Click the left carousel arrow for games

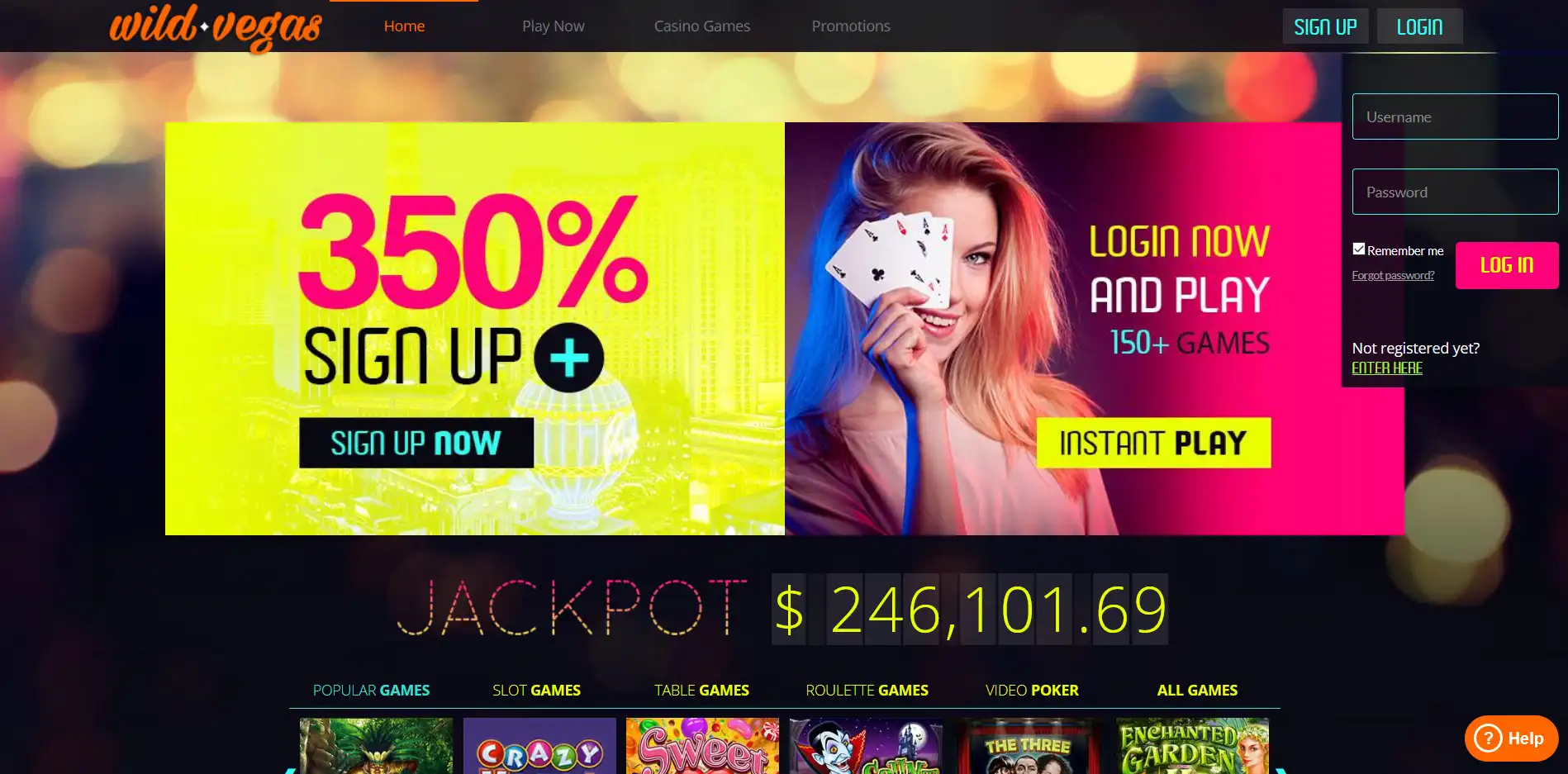(x=290, y=770)
